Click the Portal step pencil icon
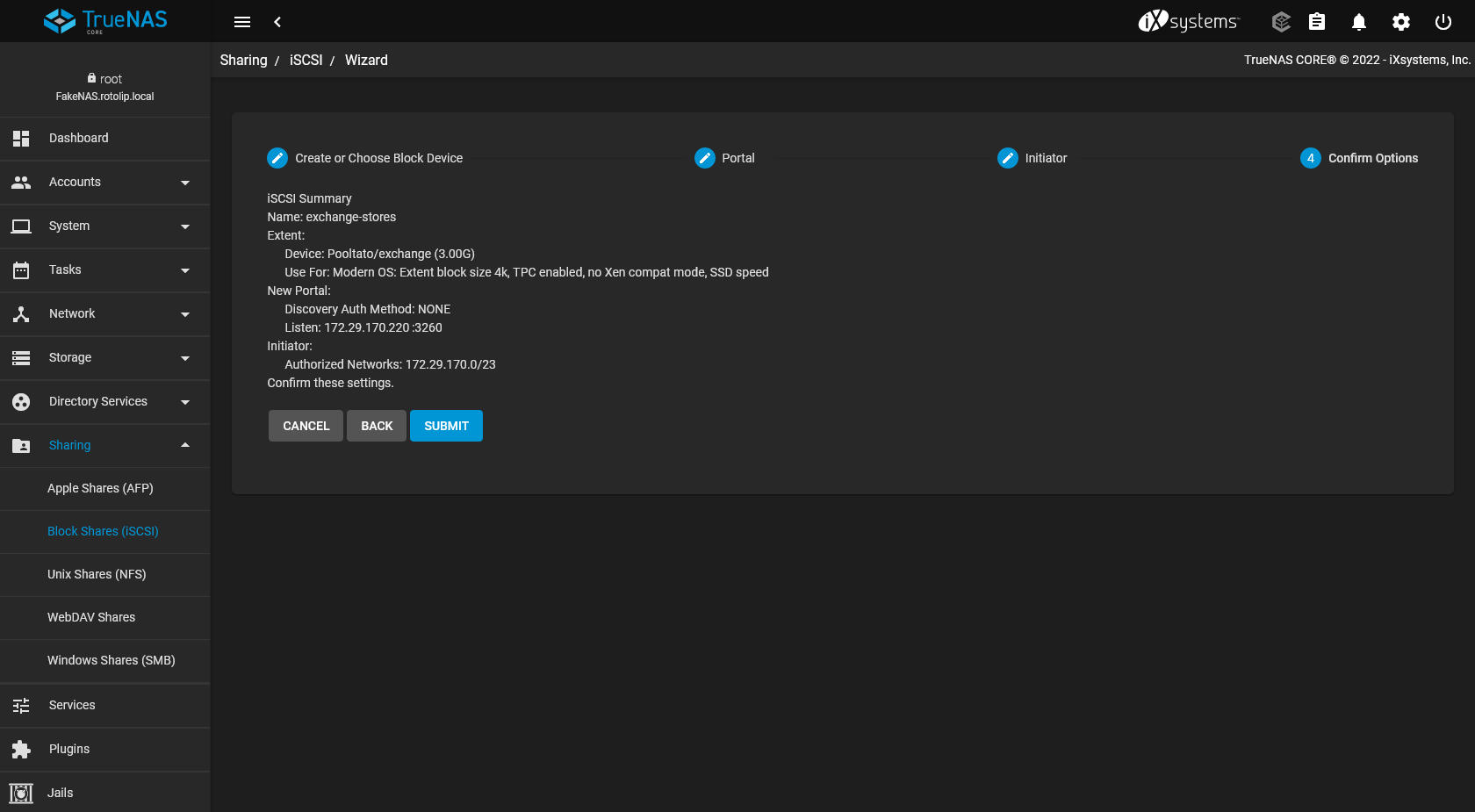This screenshot has width=1475, height=812. [705, 158]
